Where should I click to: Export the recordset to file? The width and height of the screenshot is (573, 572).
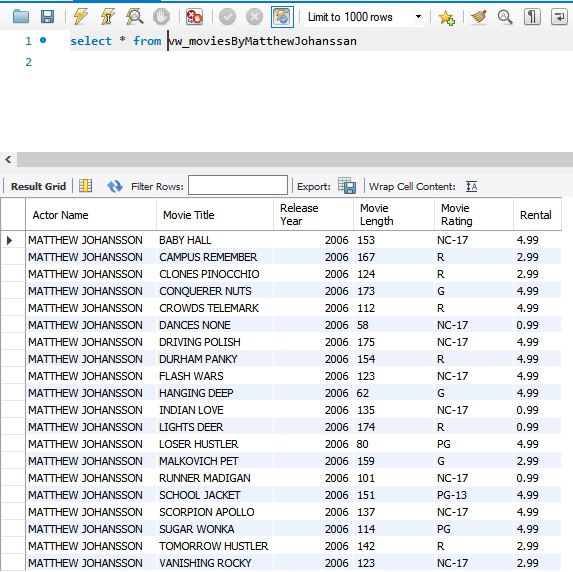tap(347, 186)
